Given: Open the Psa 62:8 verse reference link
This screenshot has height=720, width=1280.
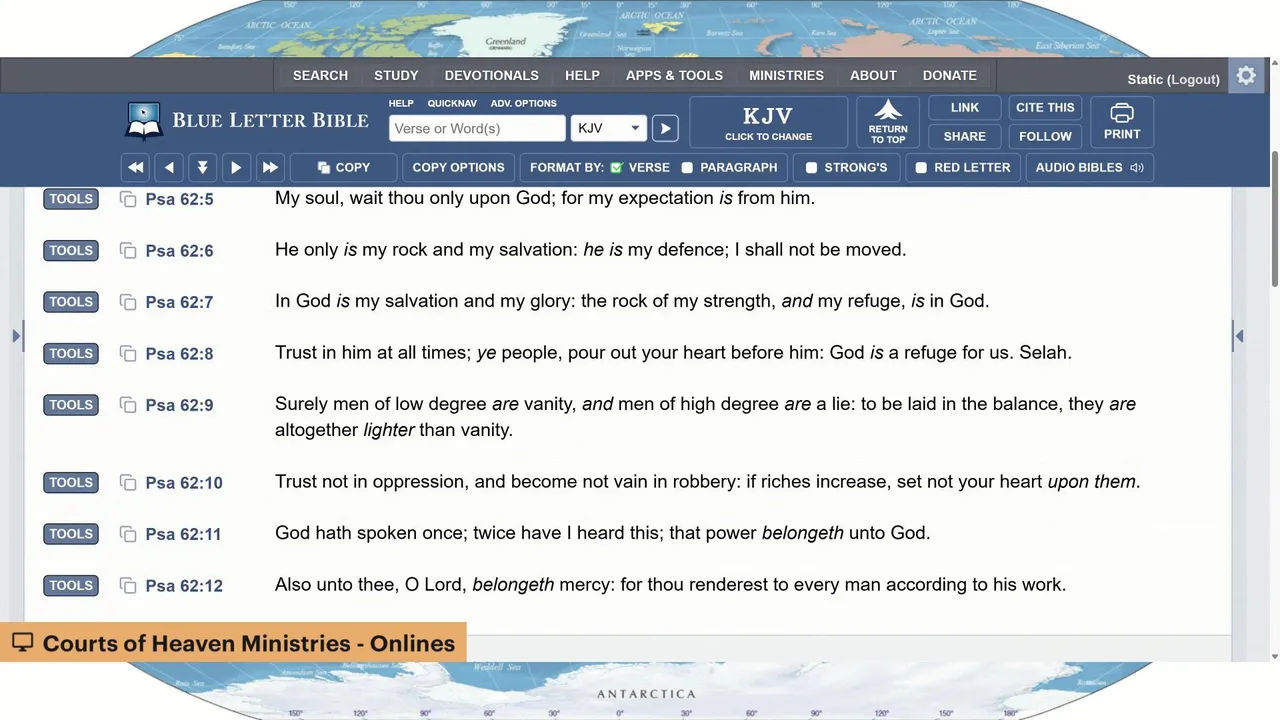Looking at the screenshot, I should [179, 354].
